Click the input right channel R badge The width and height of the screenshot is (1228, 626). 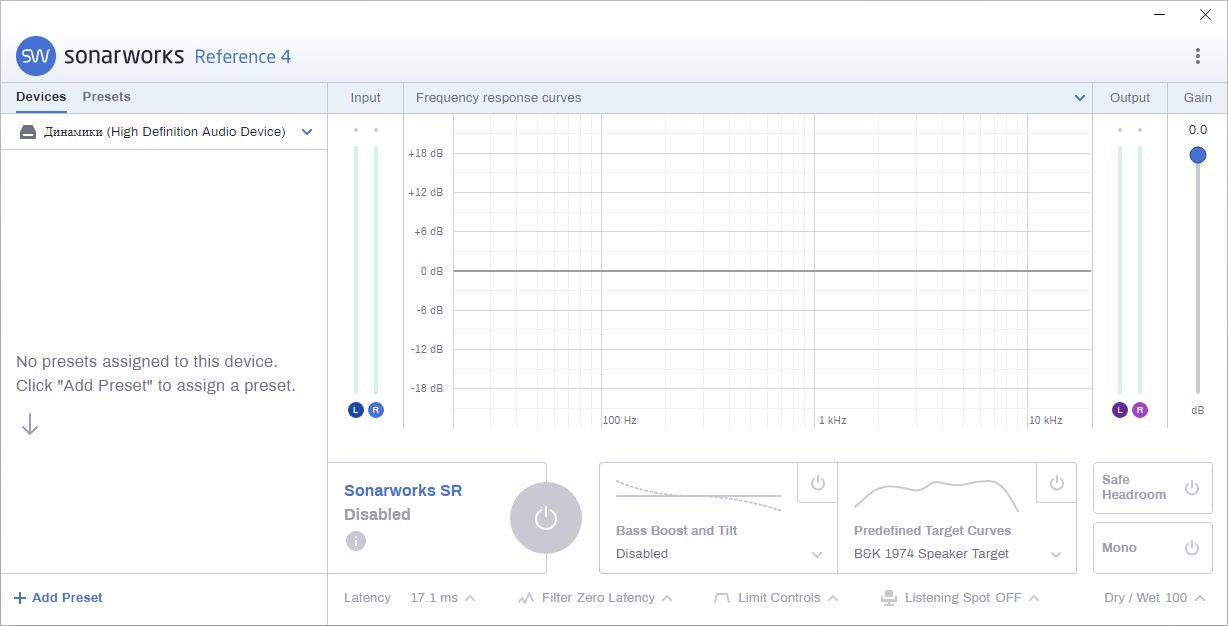click(376, 410)
